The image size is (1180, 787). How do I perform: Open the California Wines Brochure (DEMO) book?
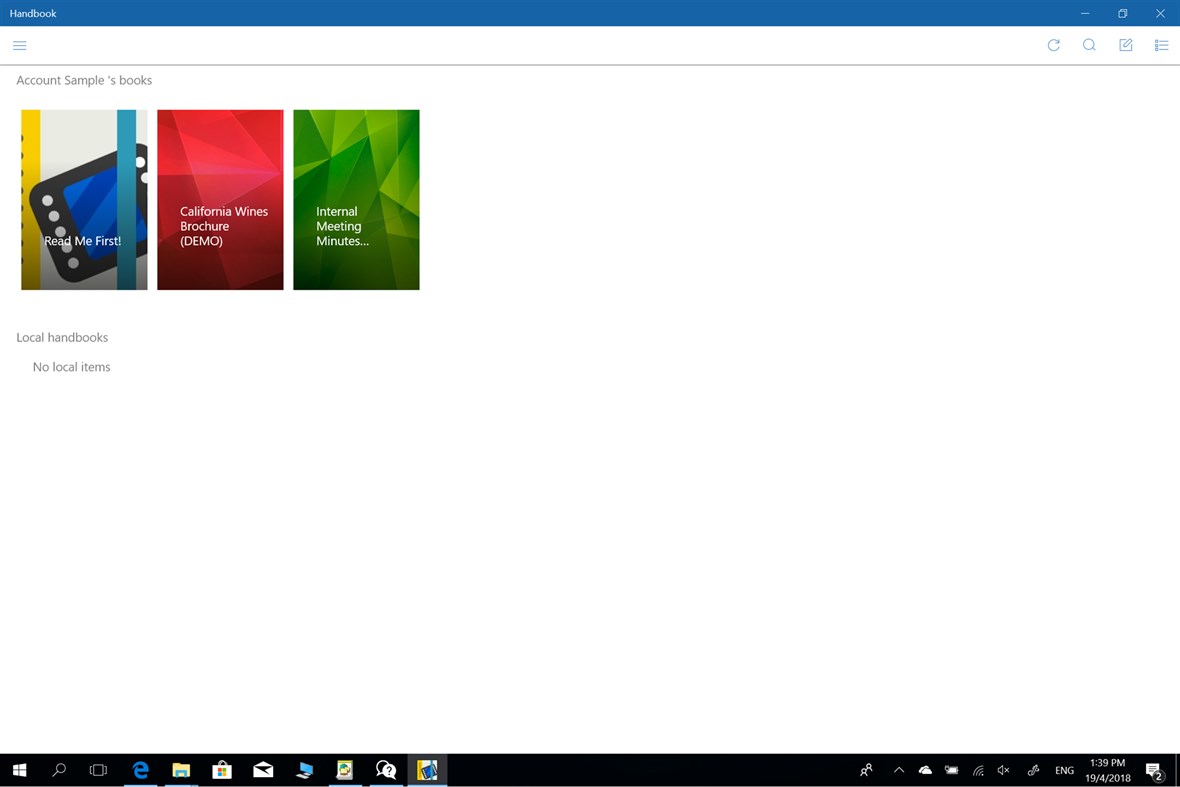[x=220, y=199]
